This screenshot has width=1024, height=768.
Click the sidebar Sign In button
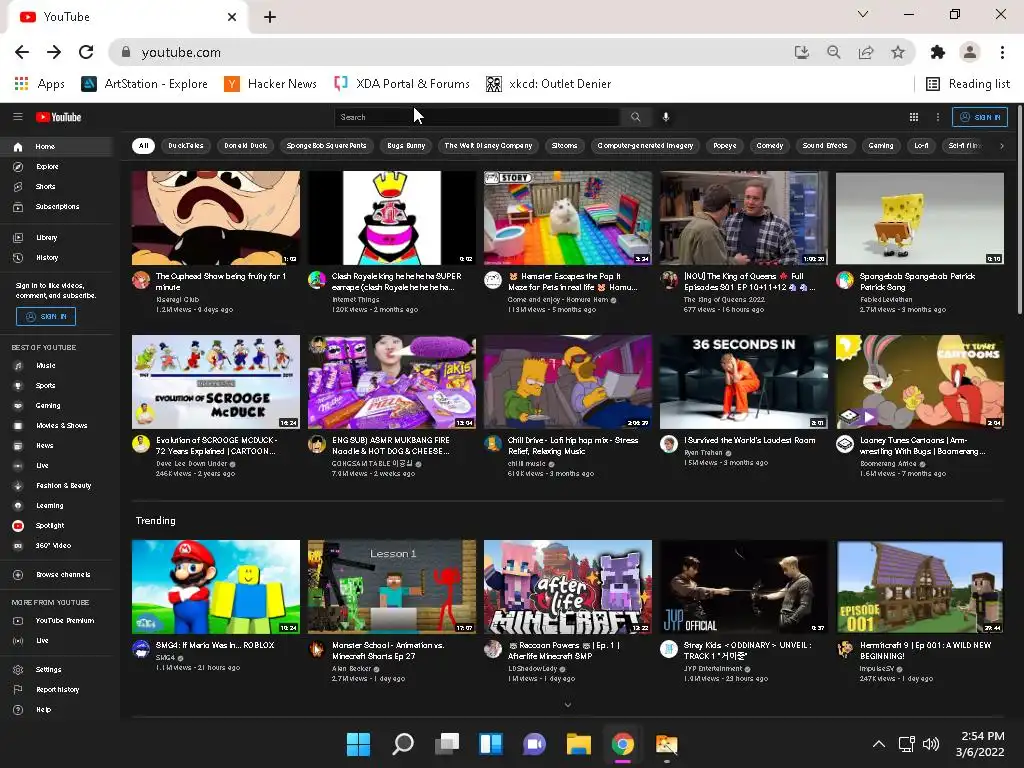[x=46, y=317]
